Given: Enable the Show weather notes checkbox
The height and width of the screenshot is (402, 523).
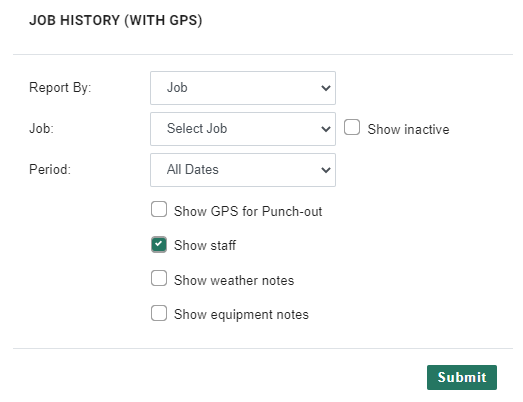Looking at the screenshot, I should (159, 278).
